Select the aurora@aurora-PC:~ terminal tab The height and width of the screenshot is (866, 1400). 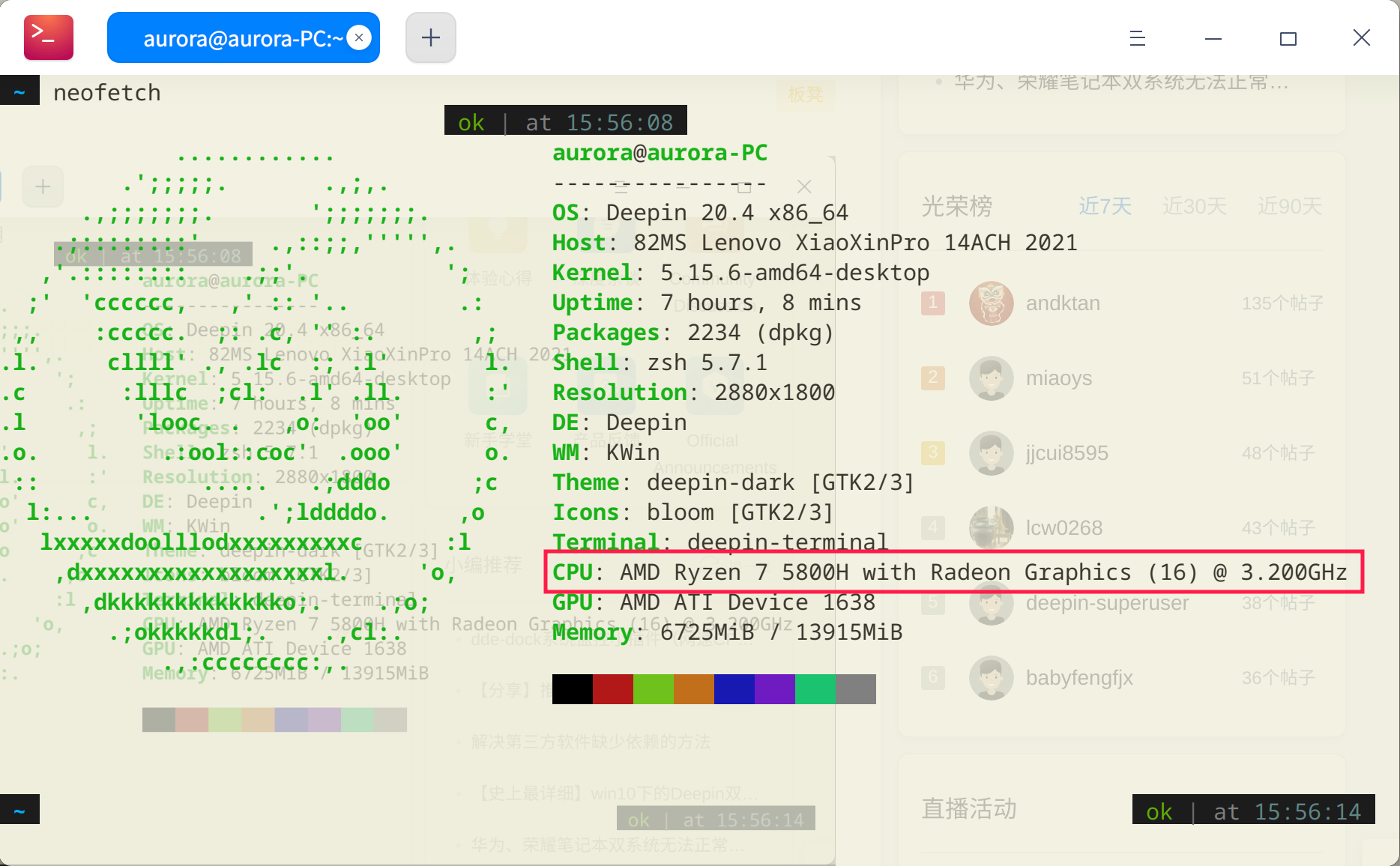[x=244, y=37]
